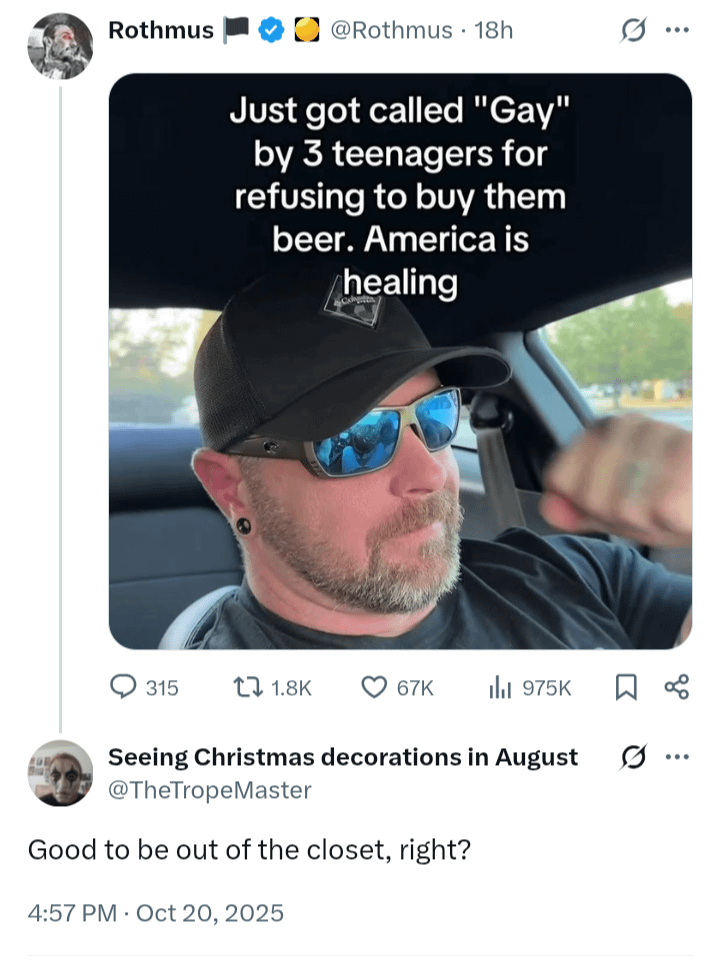Open more options on TheTropeMaster's reply

pos(677,757)
